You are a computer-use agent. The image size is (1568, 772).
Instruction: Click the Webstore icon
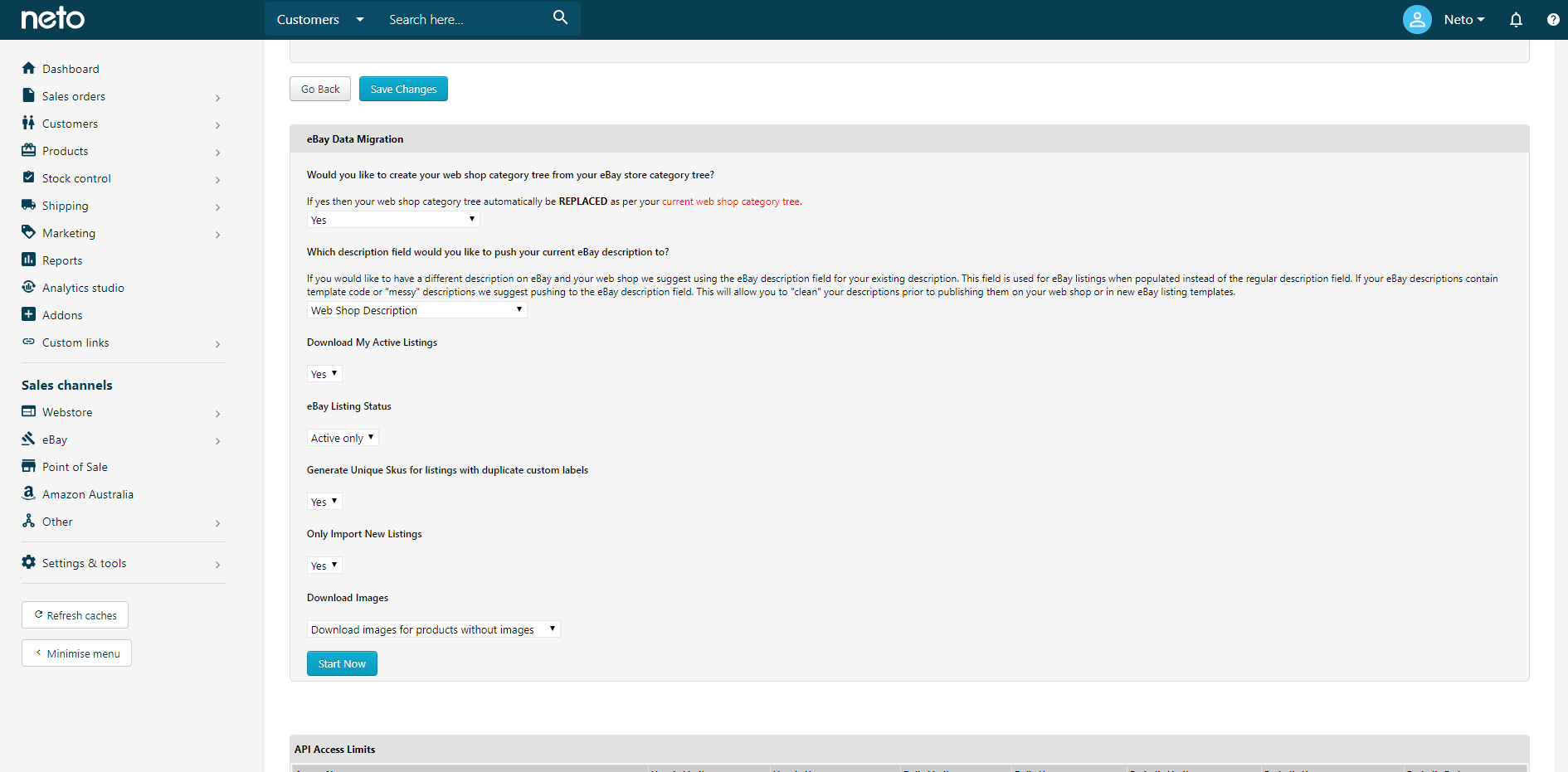tap(29, 411)
